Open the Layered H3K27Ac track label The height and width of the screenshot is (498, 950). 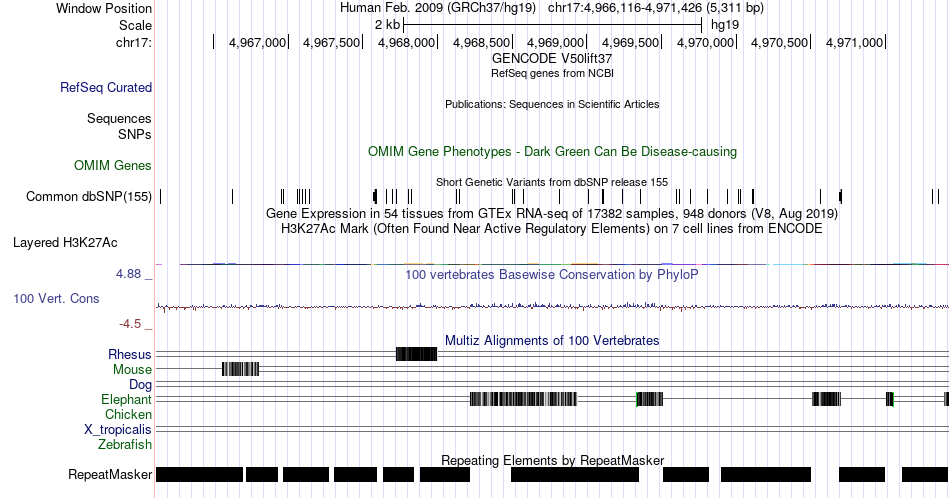click(65, 242)
